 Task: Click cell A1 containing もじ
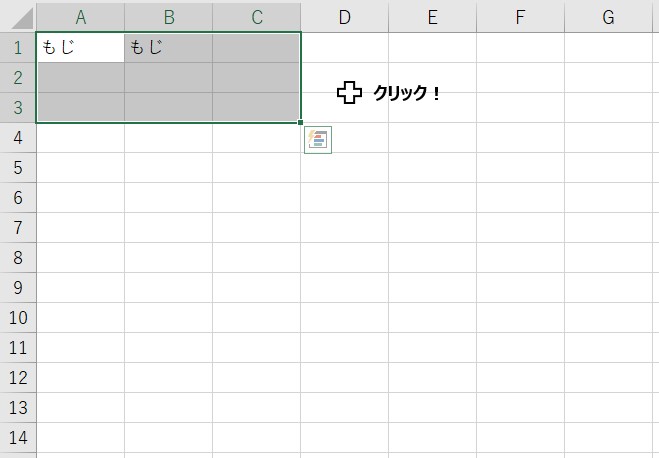(80, 47)
